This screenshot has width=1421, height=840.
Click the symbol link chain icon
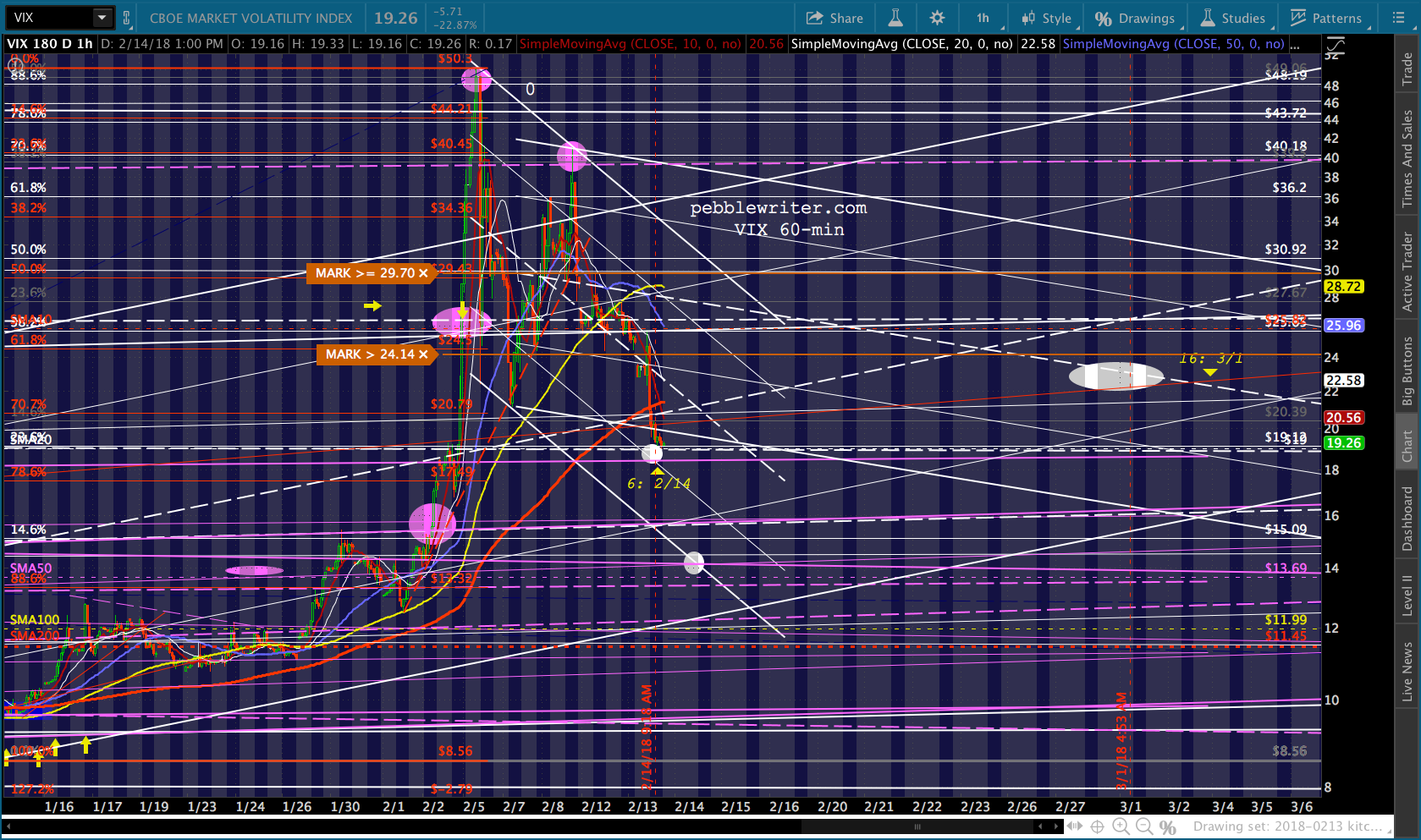[x=127, y=18]
